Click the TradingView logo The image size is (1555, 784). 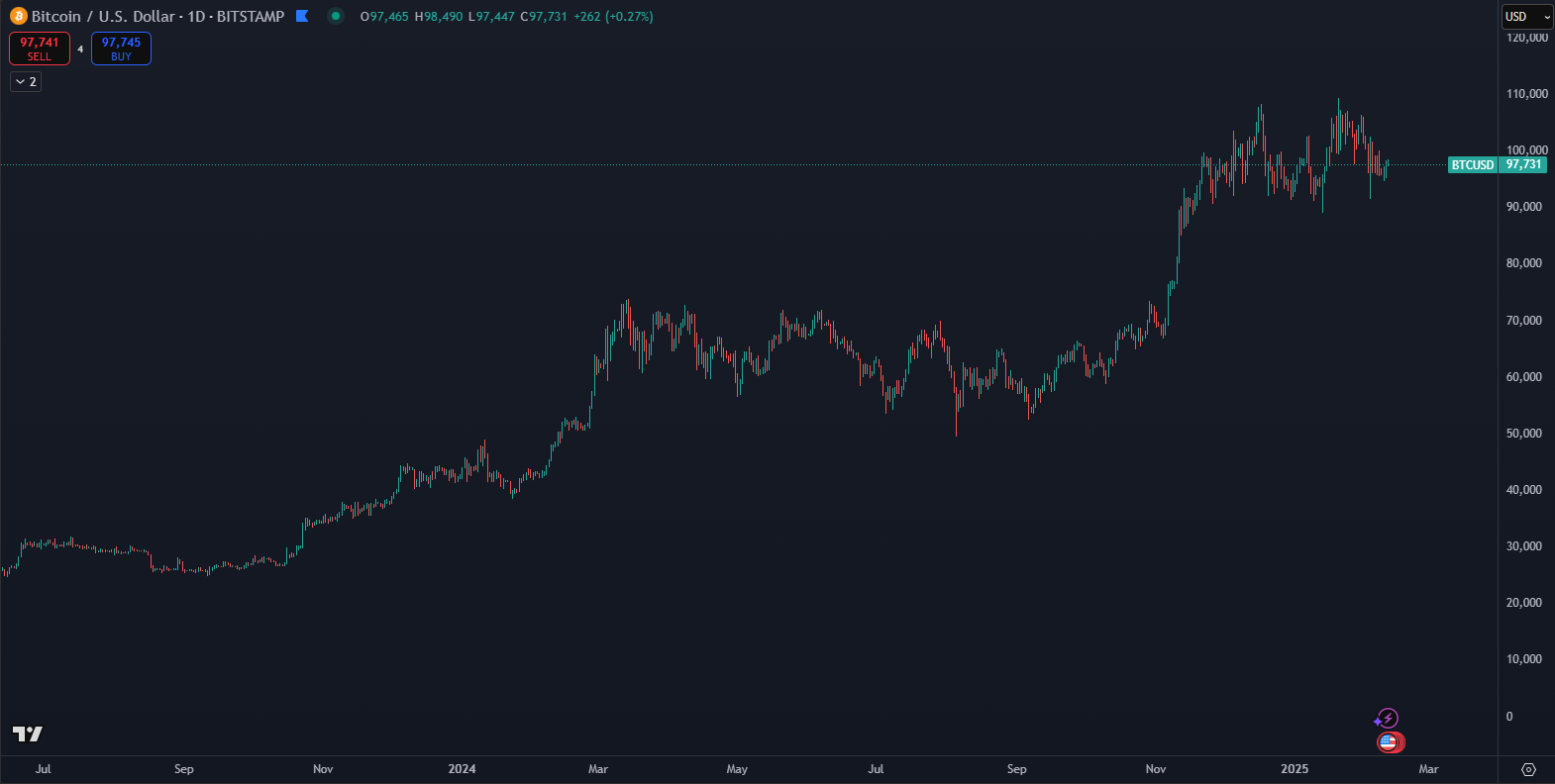28,734
